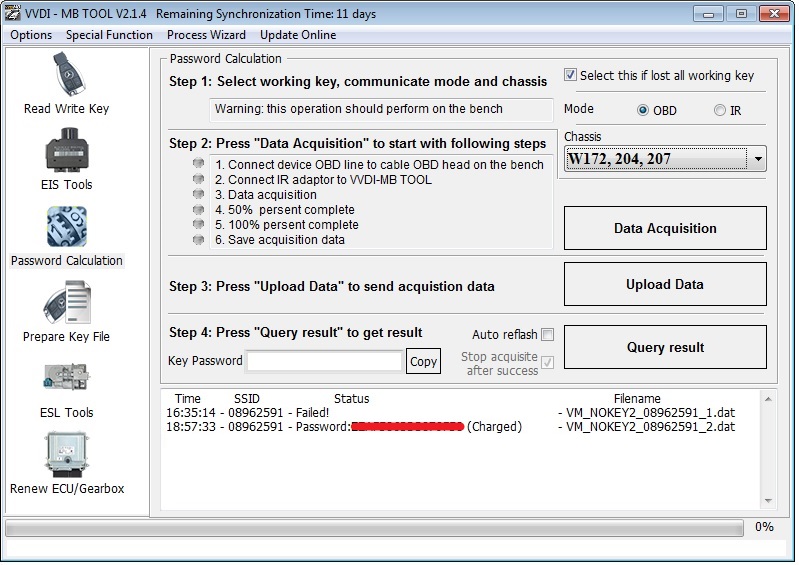Click the 0% progress label
This screenshot has height=565, width=799.
coord(764,527)
